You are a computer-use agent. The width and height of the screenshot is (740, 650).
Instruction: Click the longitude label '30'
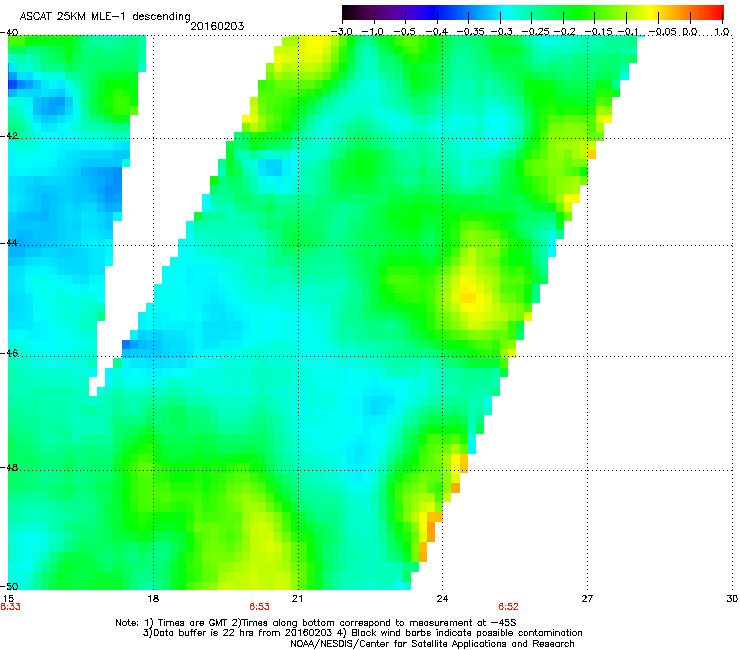click(732, 599)
